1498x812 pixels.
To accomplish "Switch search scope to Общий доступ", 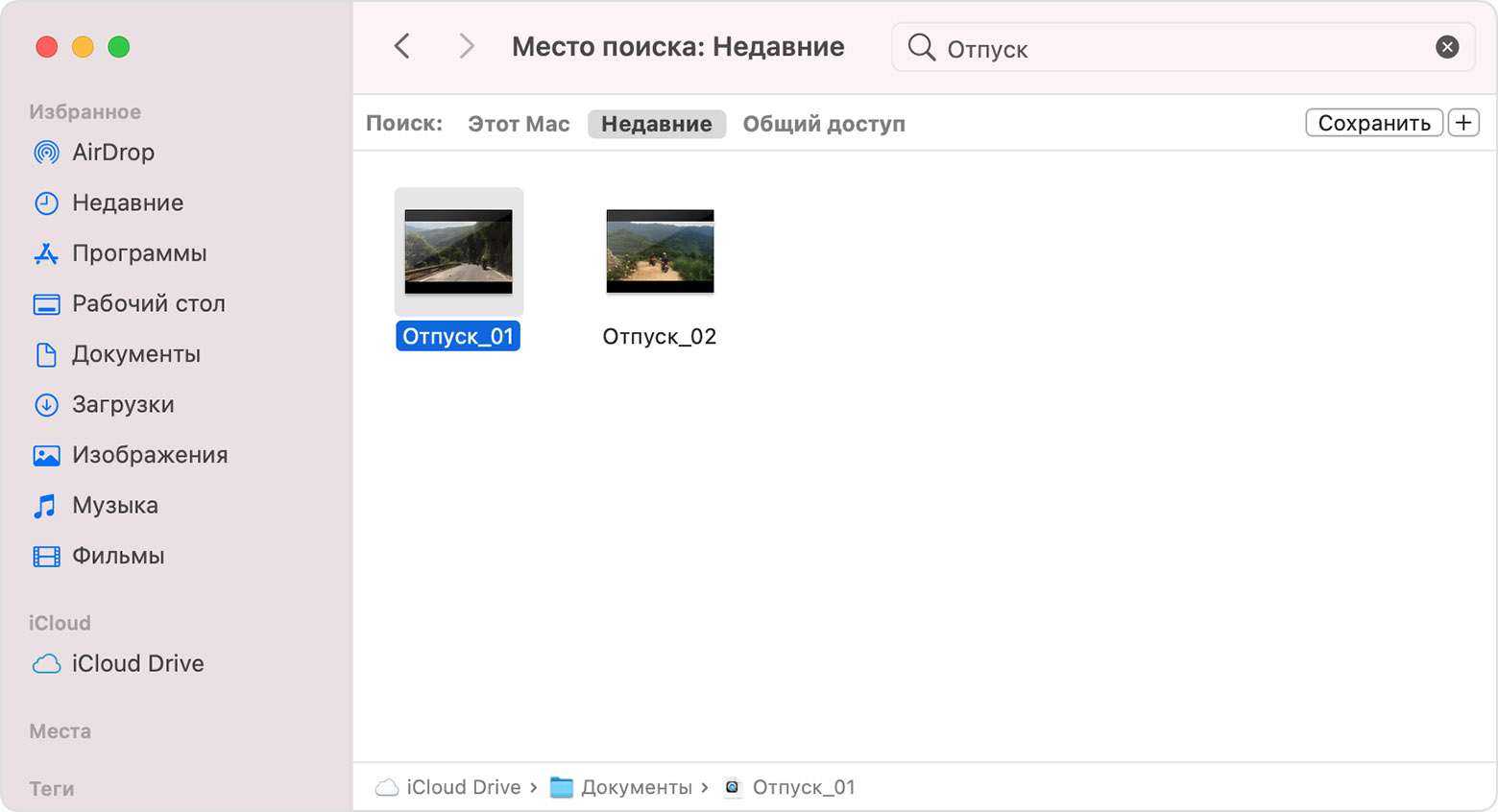I will 823,124.
